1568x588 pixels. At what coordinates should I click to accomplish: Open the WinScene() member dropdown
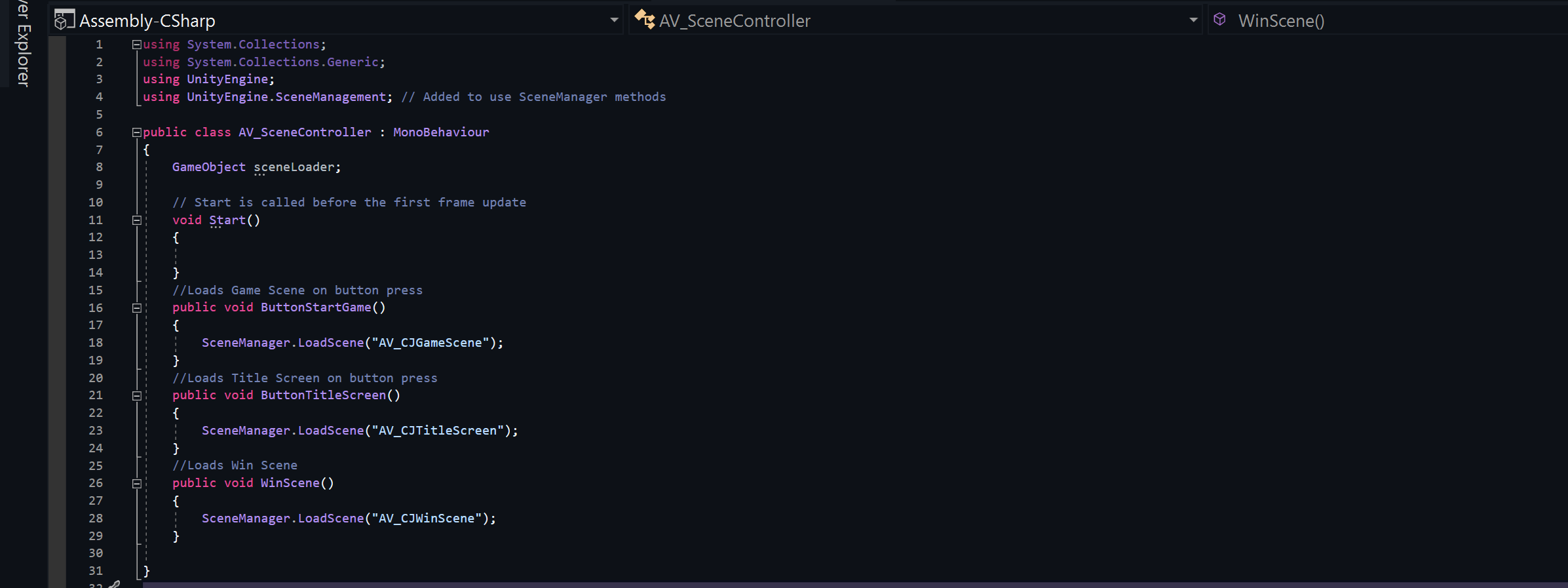pos(1389,20)
